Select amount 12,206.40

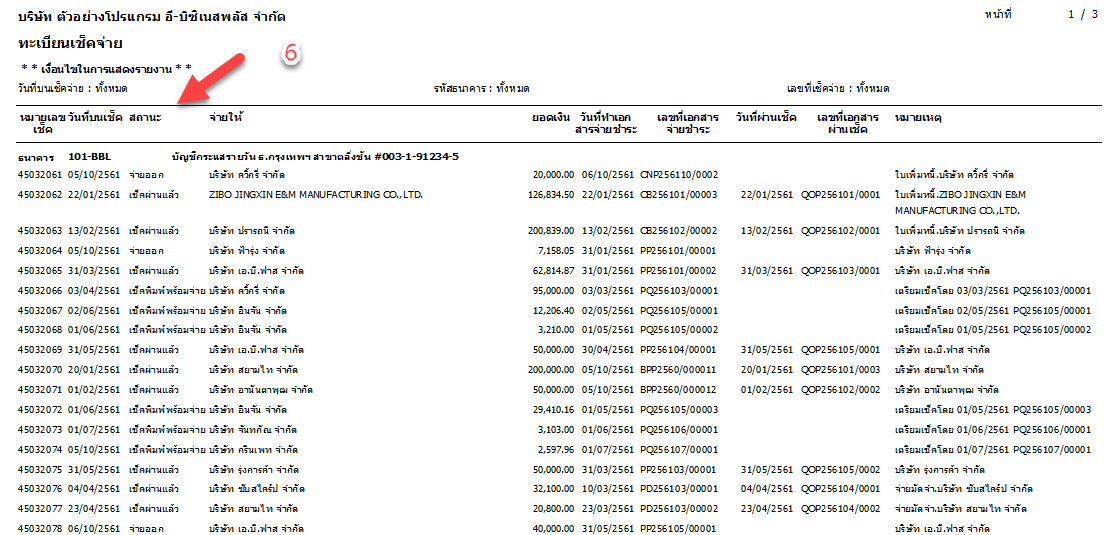pyautogui.click(x=553, y=310)
